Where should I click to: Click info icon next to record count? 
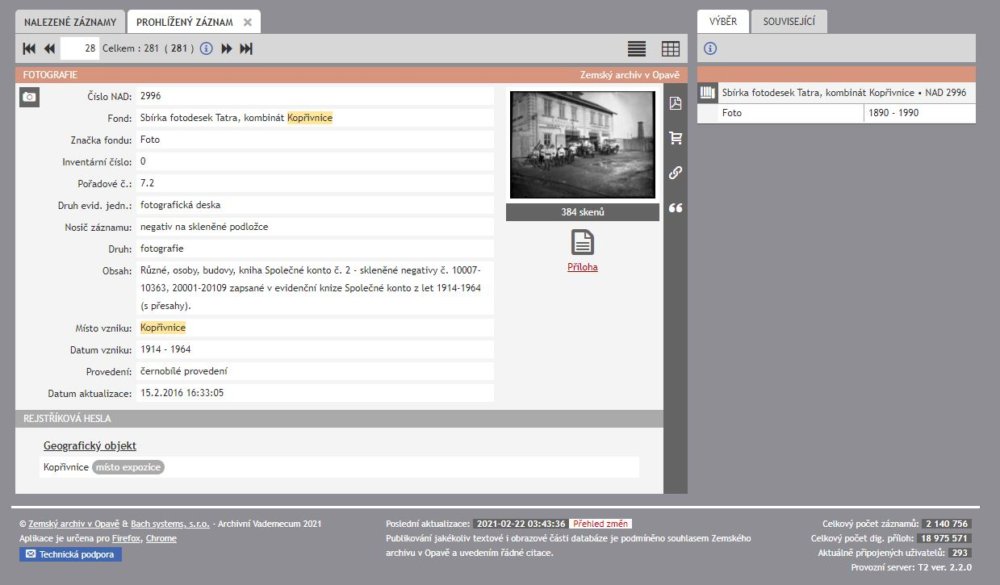pos(206,48)
